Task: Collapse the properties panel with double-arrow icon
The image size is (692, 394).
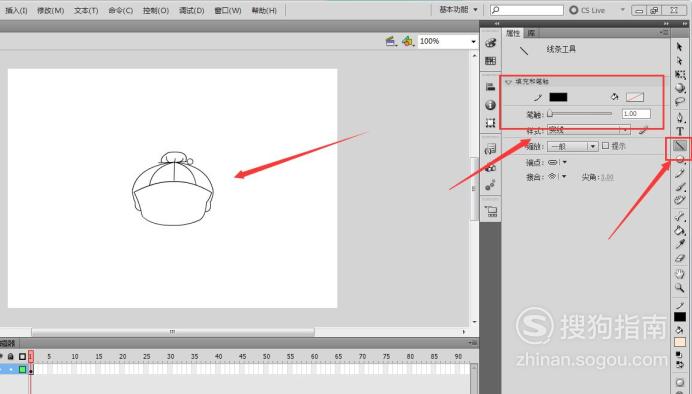Action: [666, 23]
